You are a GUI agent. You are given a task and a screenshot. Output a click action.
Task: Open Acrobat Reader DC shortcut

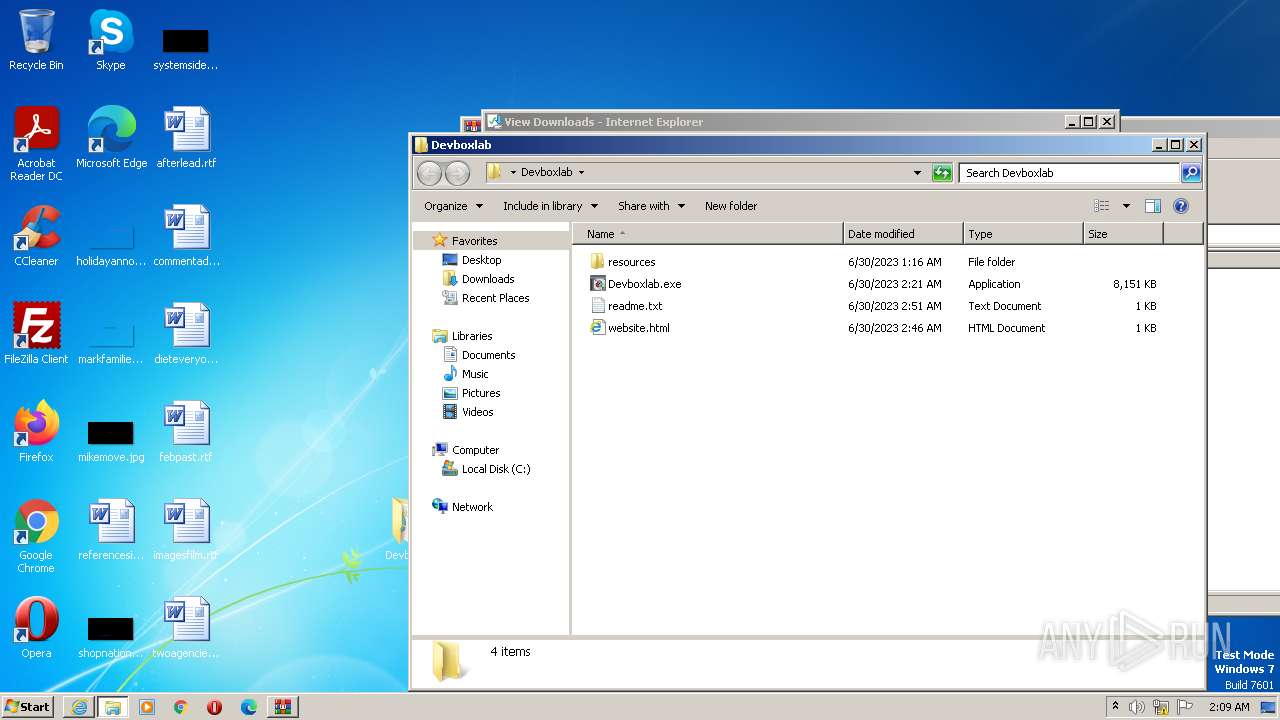[36, 144]
